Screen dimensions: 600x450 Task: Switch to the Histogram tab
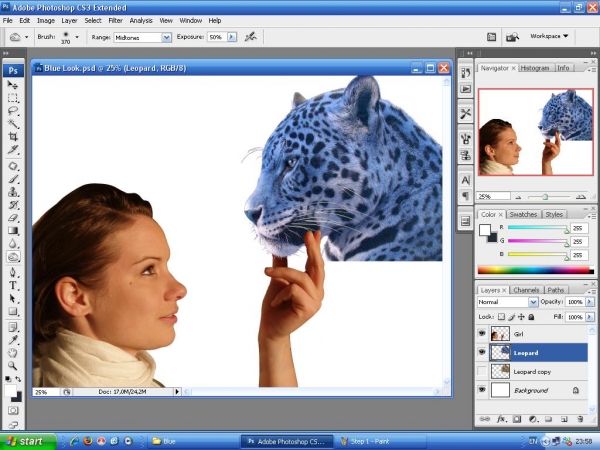[x=535, y=68]
